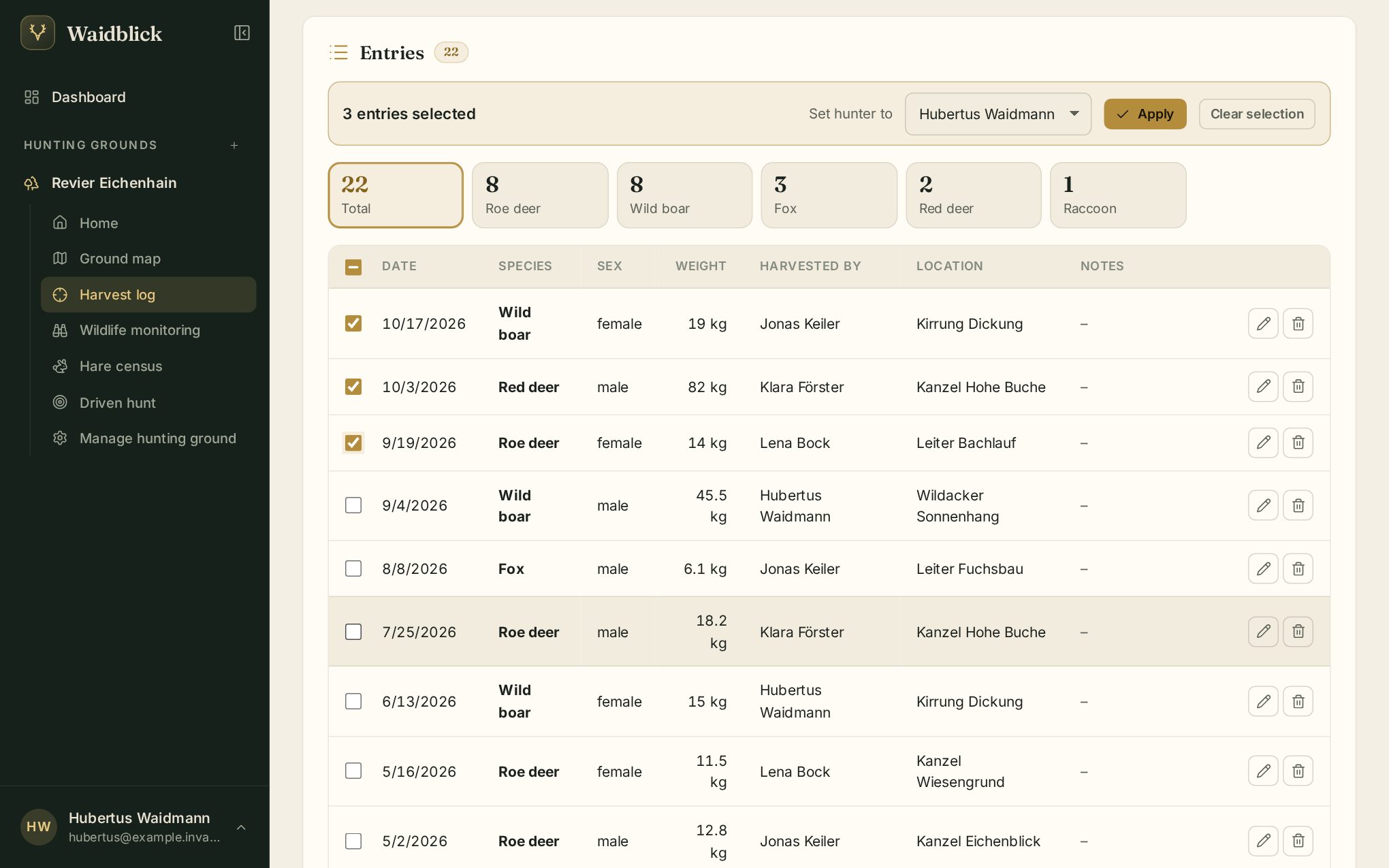This screenshot has height=868, width=1389.
Task: Open the Hare census page
Action: point(148,366)
